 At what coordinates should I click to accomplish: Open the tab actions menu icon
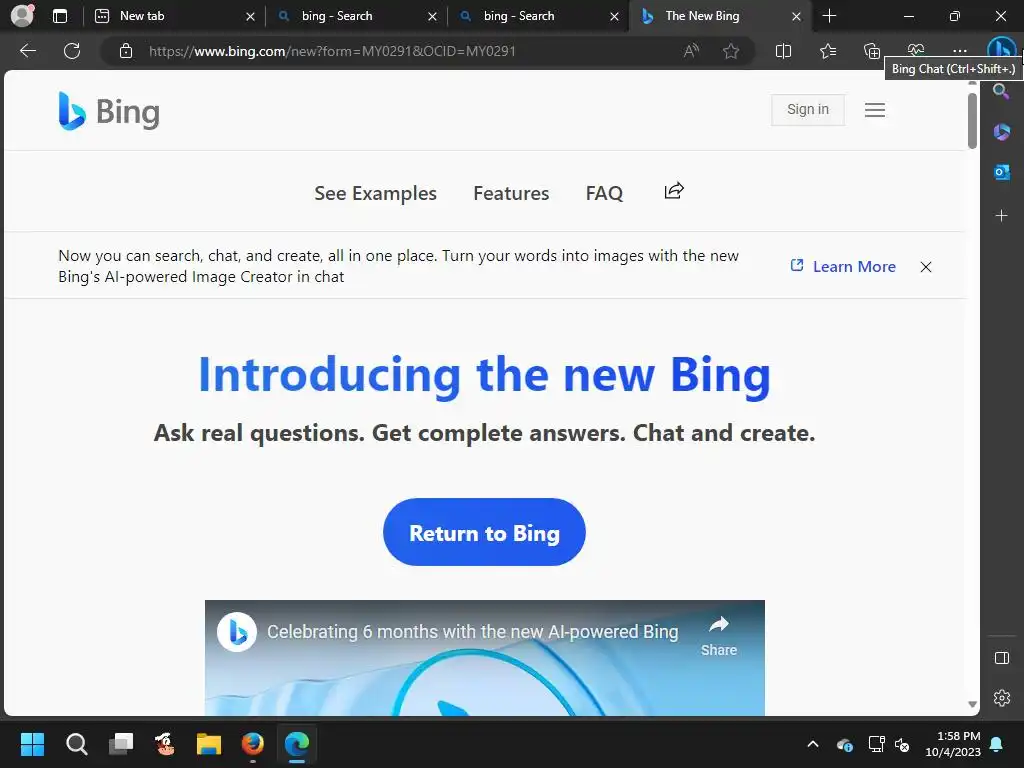coord(59,16)
